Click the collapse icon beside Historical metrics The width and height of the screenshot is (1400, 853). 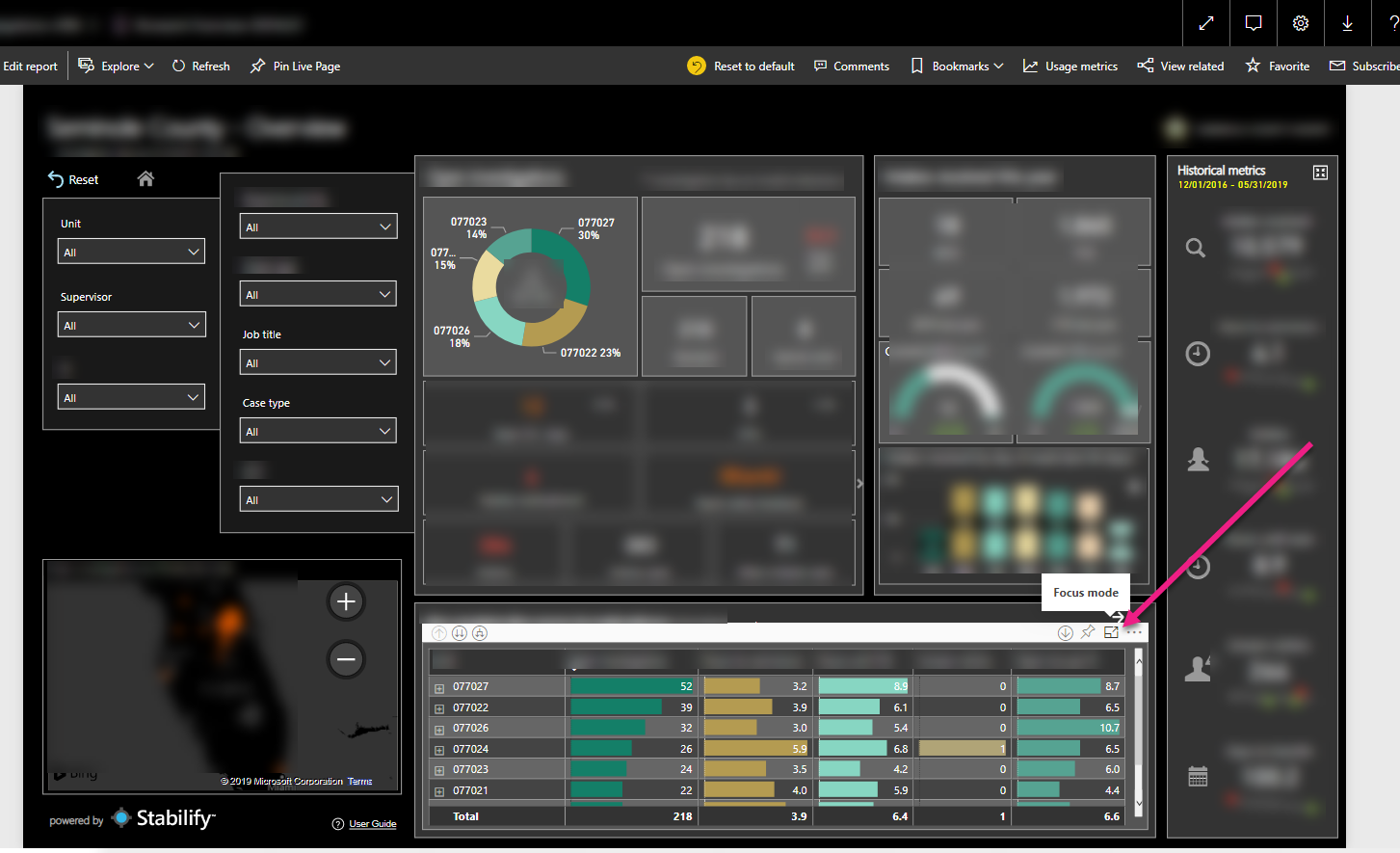click(x=1320, y=173)
